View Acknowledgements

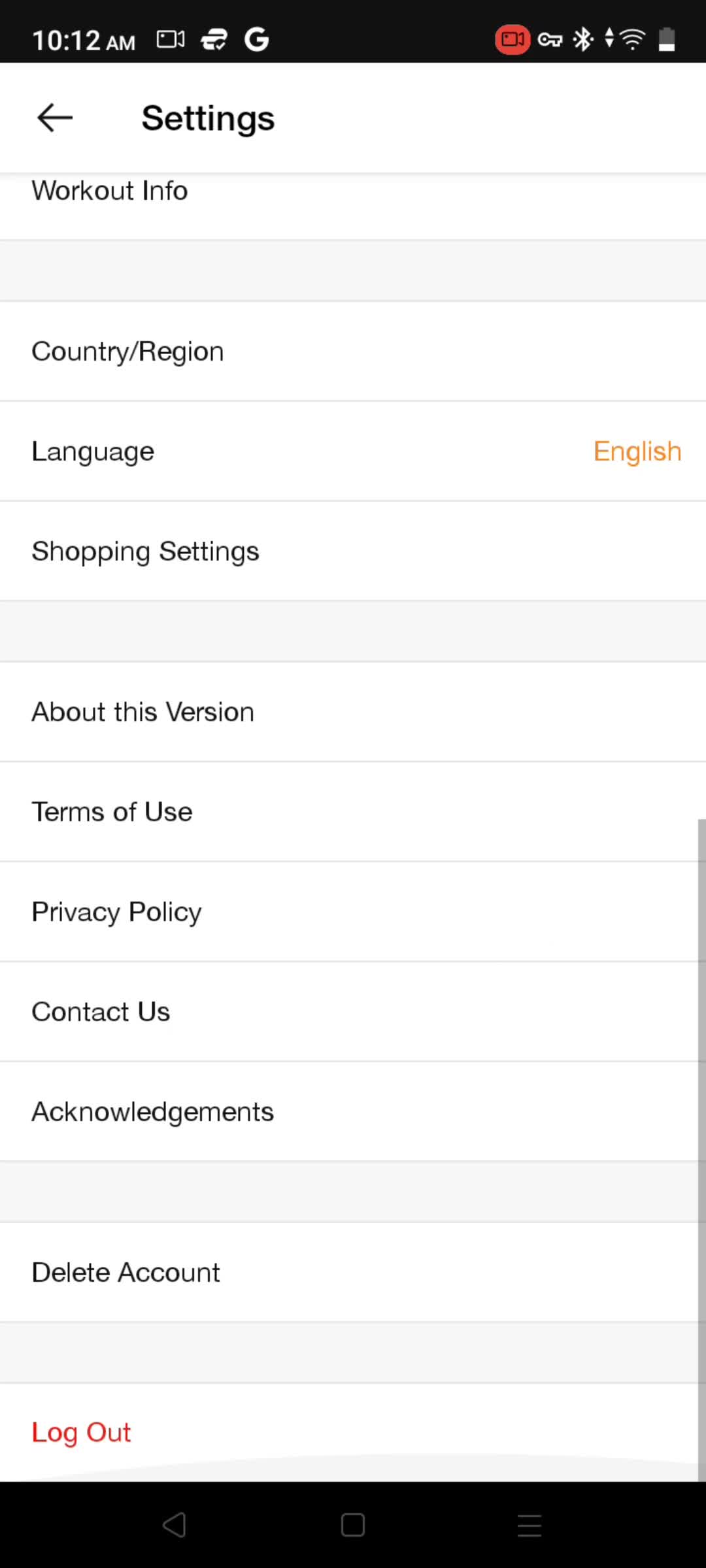pyautogui.click(x=353, y=1112)
